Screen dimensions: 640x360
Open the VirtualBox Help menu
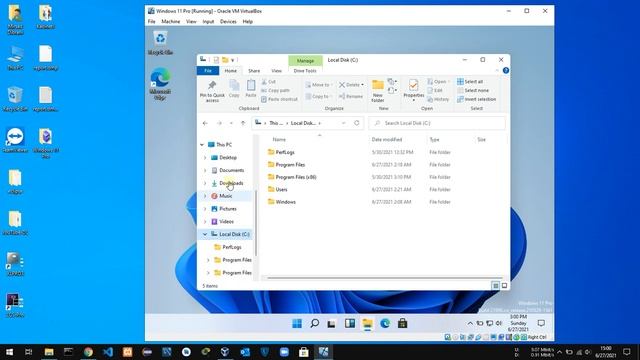[248, 22]
